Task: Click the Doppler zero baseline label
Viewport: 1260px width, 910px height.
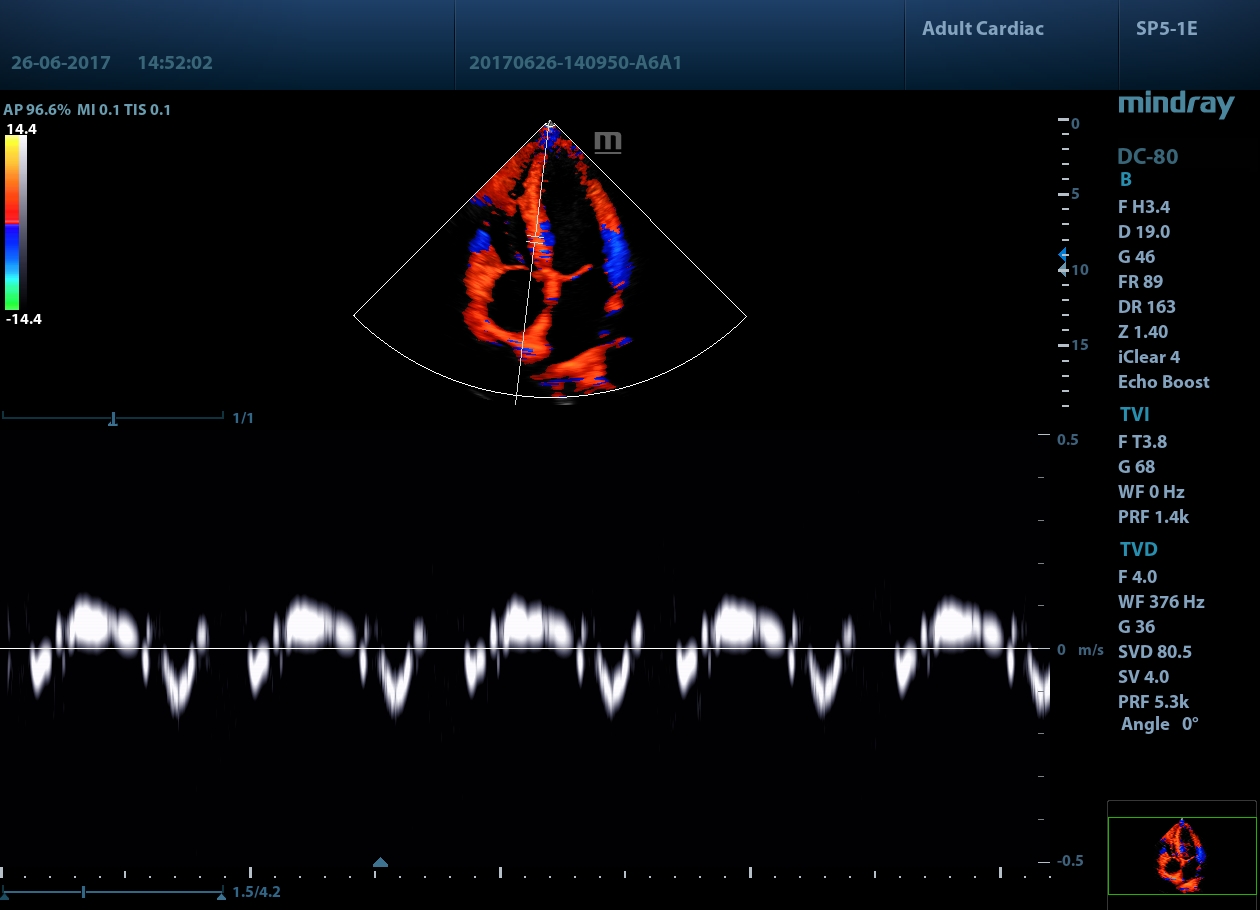Action: [x=1061, y=650]
